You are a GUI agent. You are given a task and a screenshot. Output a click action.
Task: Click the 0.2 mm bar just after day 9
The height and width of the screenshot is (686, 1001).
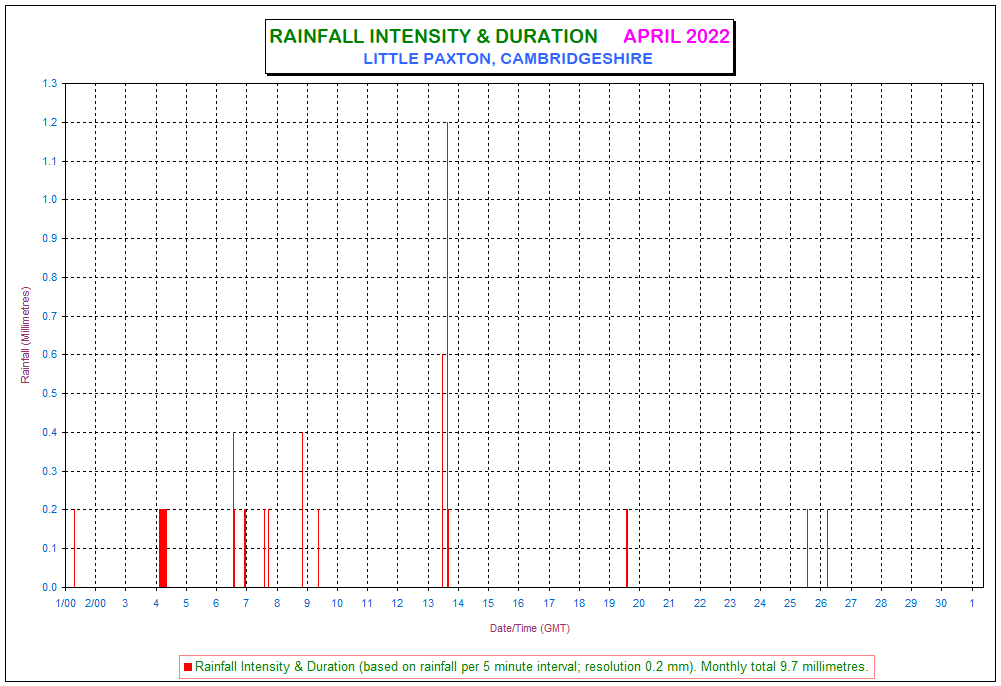pyautogui.click(x=319, y=549)
